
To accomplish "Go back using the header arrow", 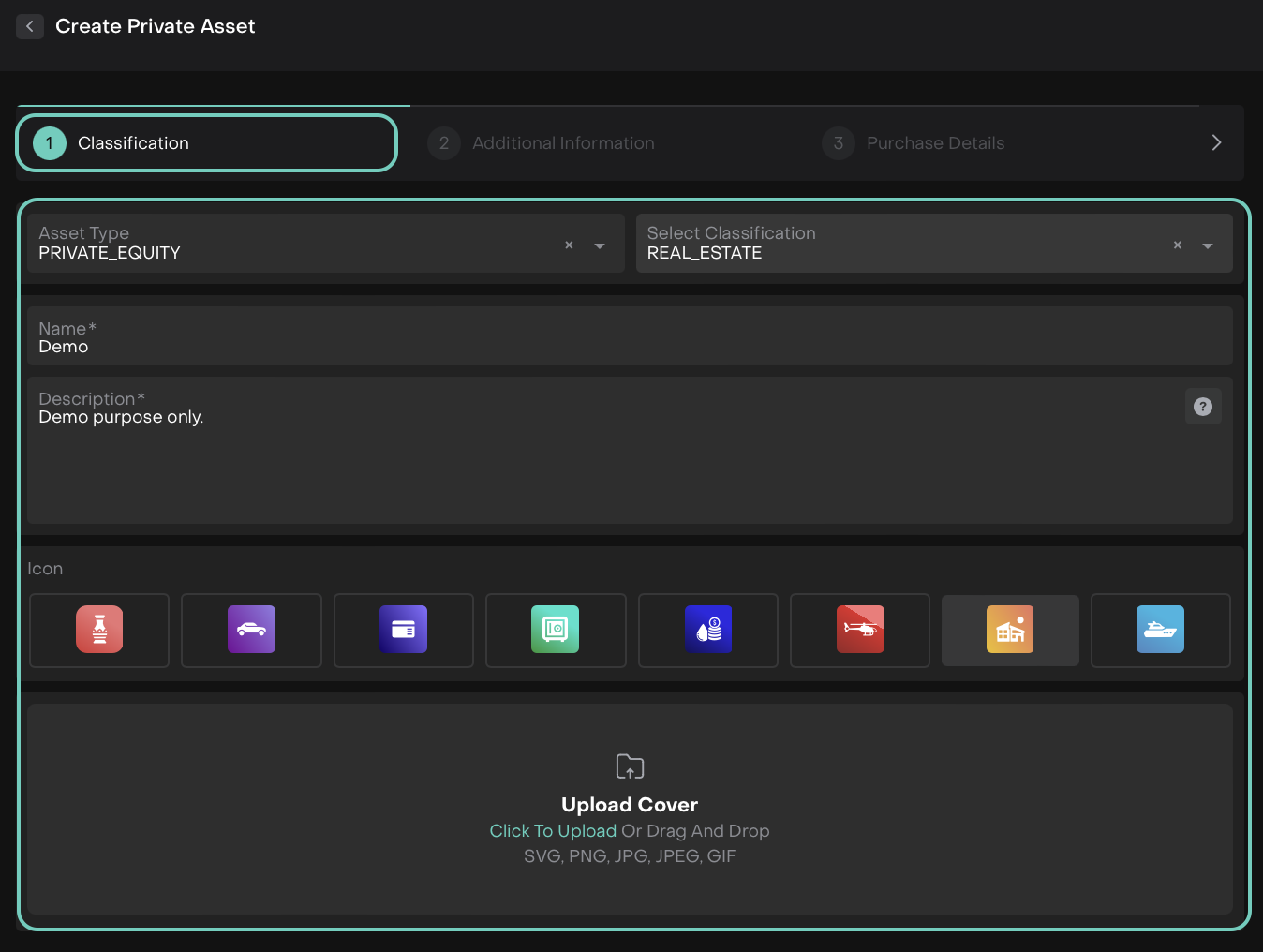I will (x=30, y=26).
